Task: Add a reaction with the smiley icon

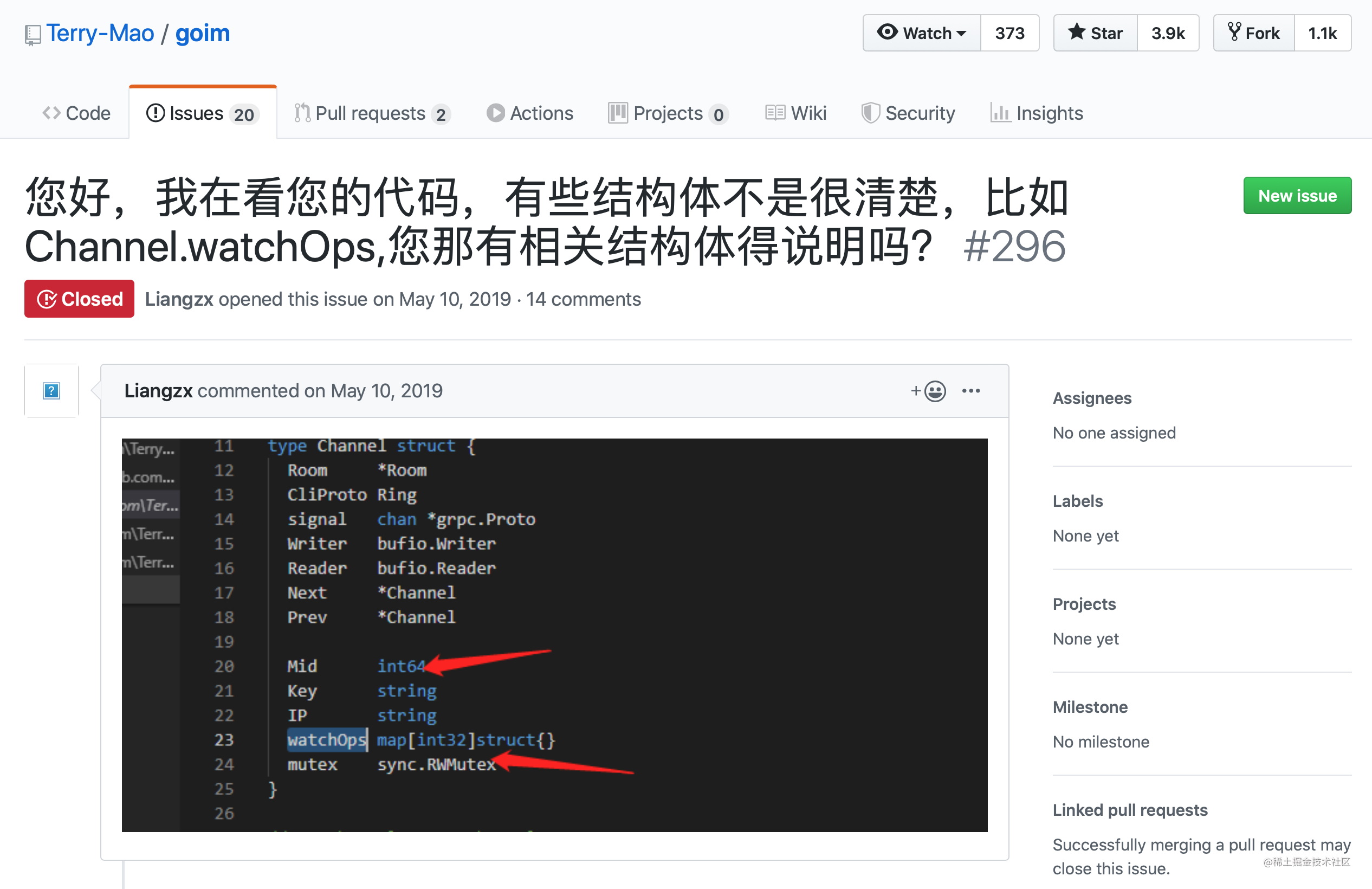Action: tap(928, 391)
